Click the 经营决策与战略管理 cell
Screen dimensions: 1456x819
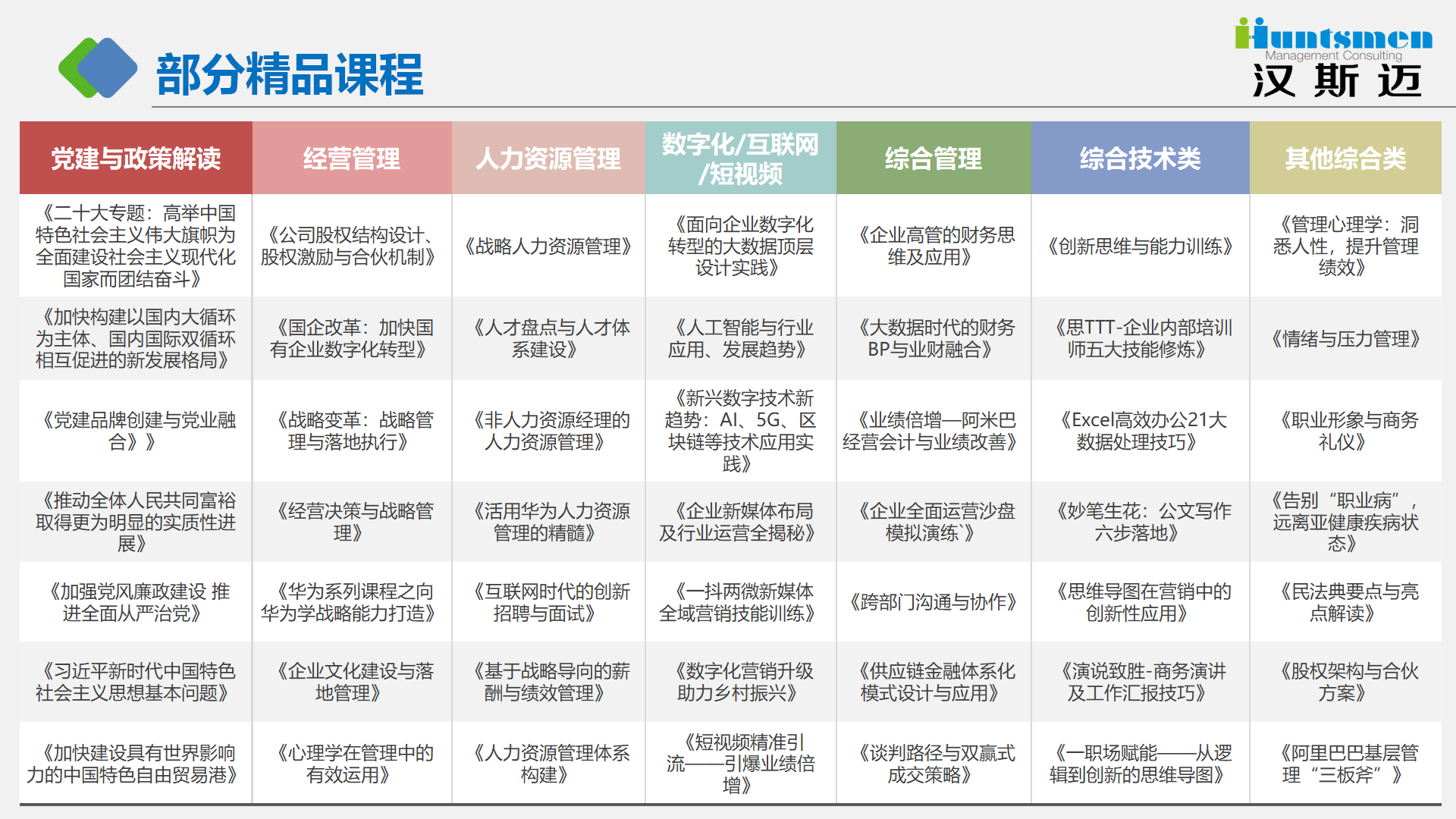coord(352,522)
